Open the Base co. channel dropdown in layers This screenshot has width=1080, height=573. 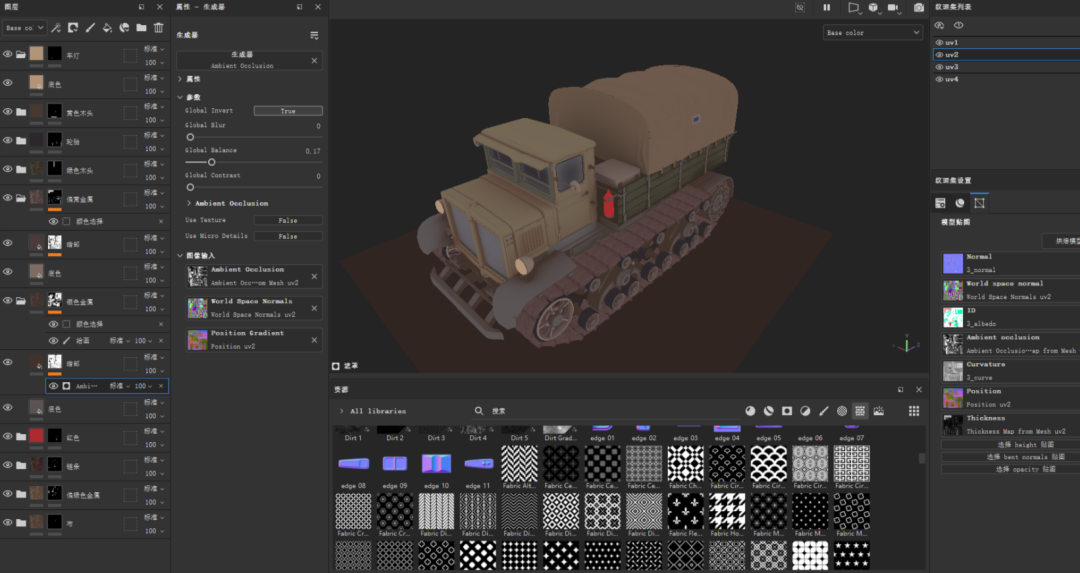pos(24,28)
